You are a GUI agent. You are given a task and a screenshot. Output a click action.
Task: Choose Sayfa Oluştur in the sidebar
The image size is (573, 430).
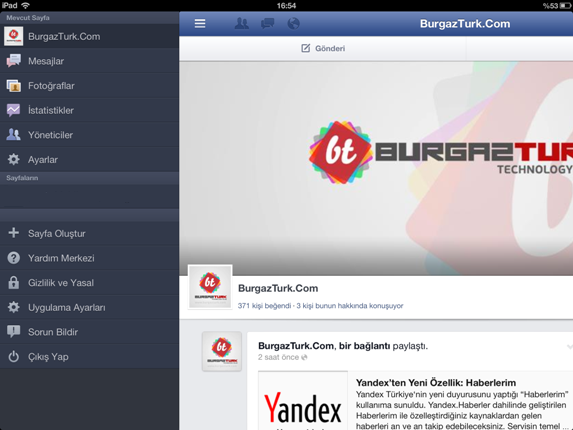90,233
